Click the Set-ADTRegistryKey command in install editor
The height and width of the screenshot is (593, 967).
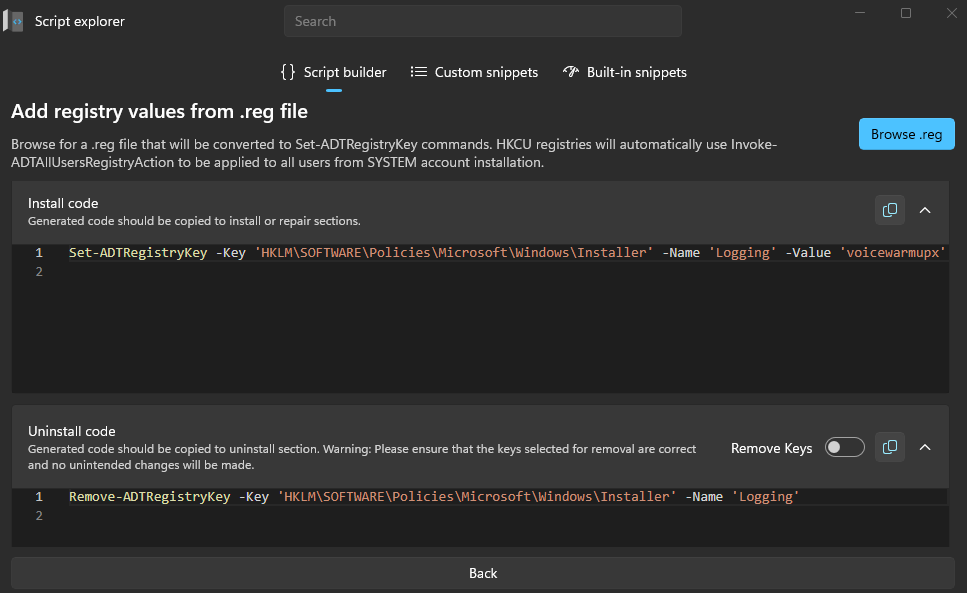point(137,253)
